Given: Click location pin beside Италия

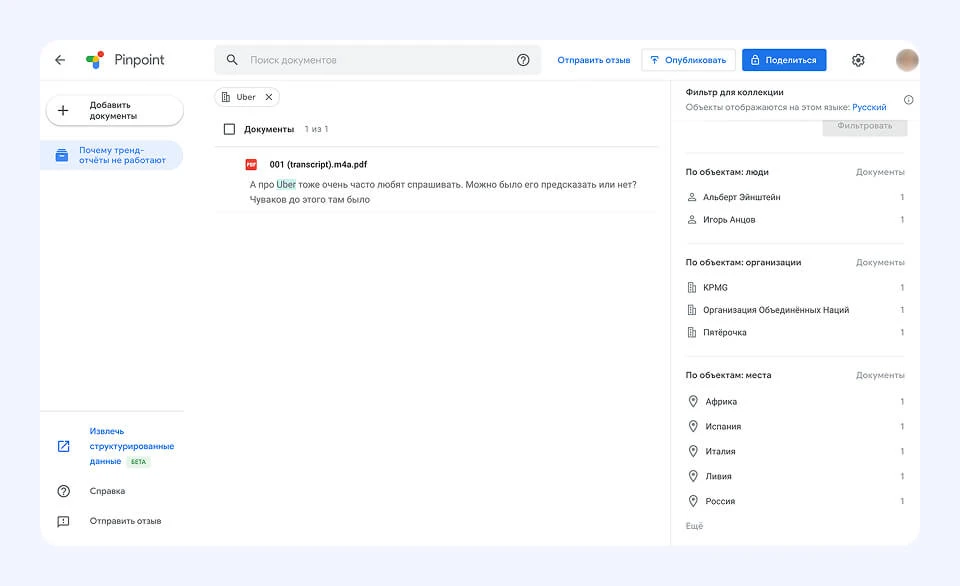Looking at the screenshot, I should tap(693, 451).
